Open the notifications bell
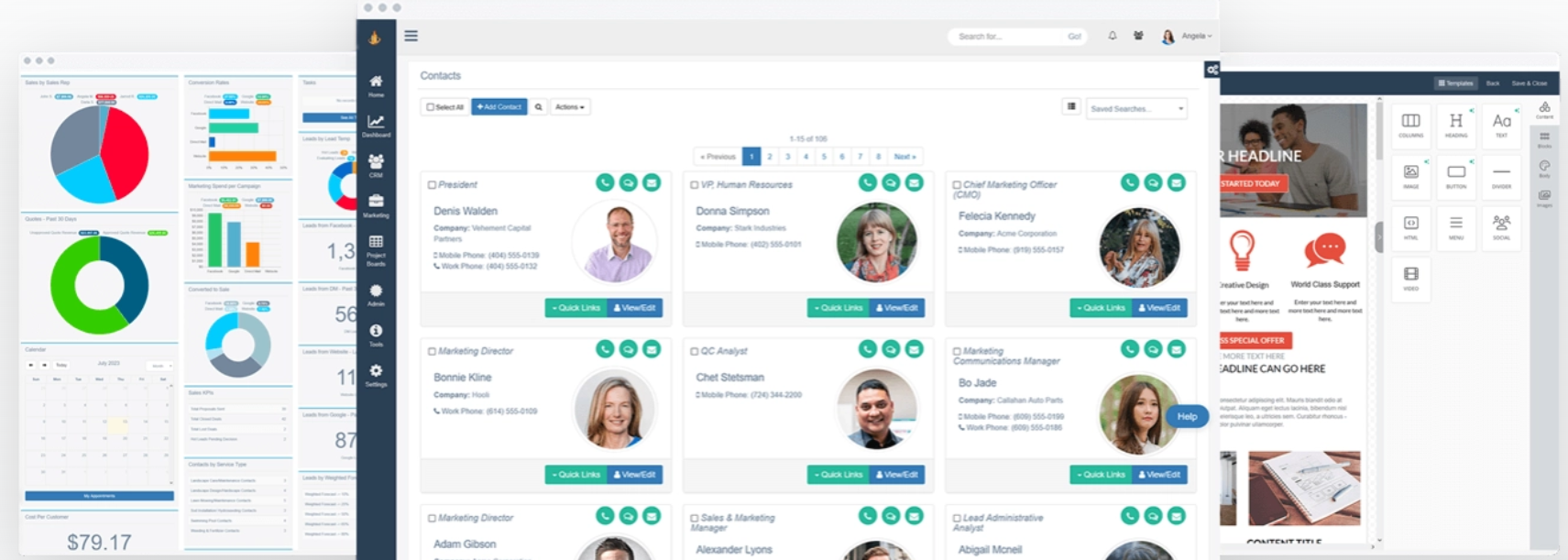 pyautogui.click(x=1113, y=36)
